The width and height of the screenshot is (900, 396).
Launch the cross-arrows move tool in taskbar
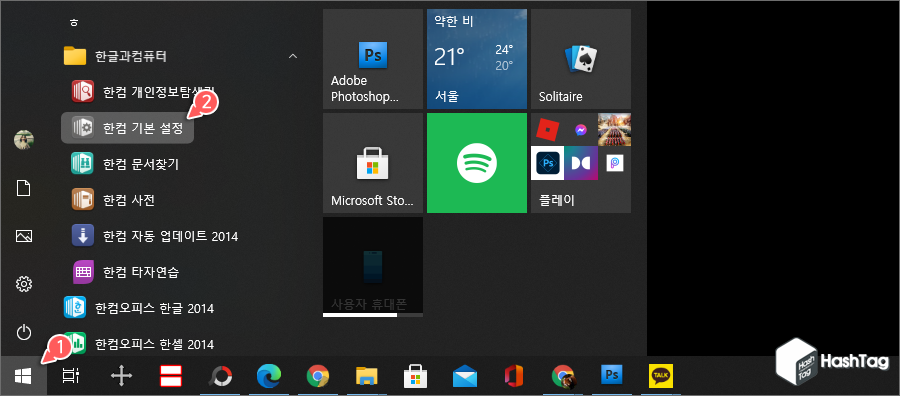tap(121, 376)
